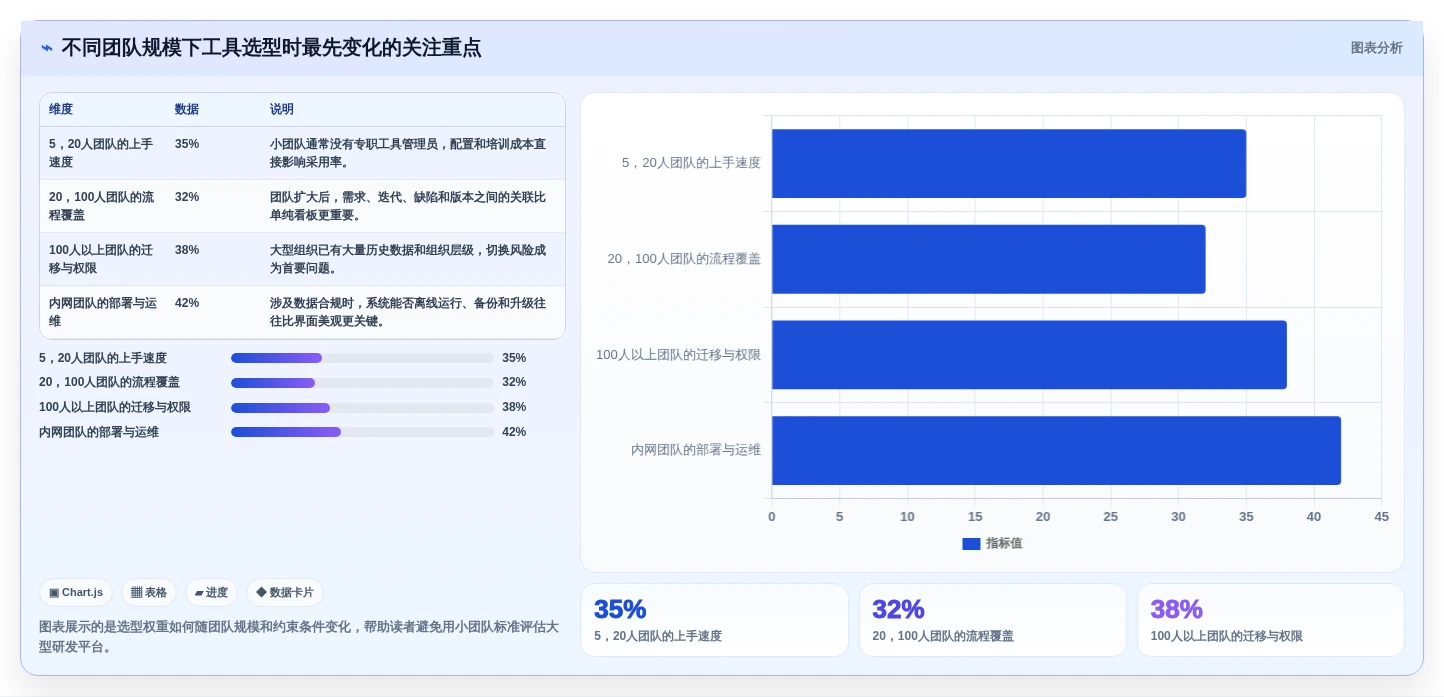Click the chart y-axis label 100人以上团队的迁移与权限
The height and width of the screenshot is (697, 1444).
pos(679,355)
